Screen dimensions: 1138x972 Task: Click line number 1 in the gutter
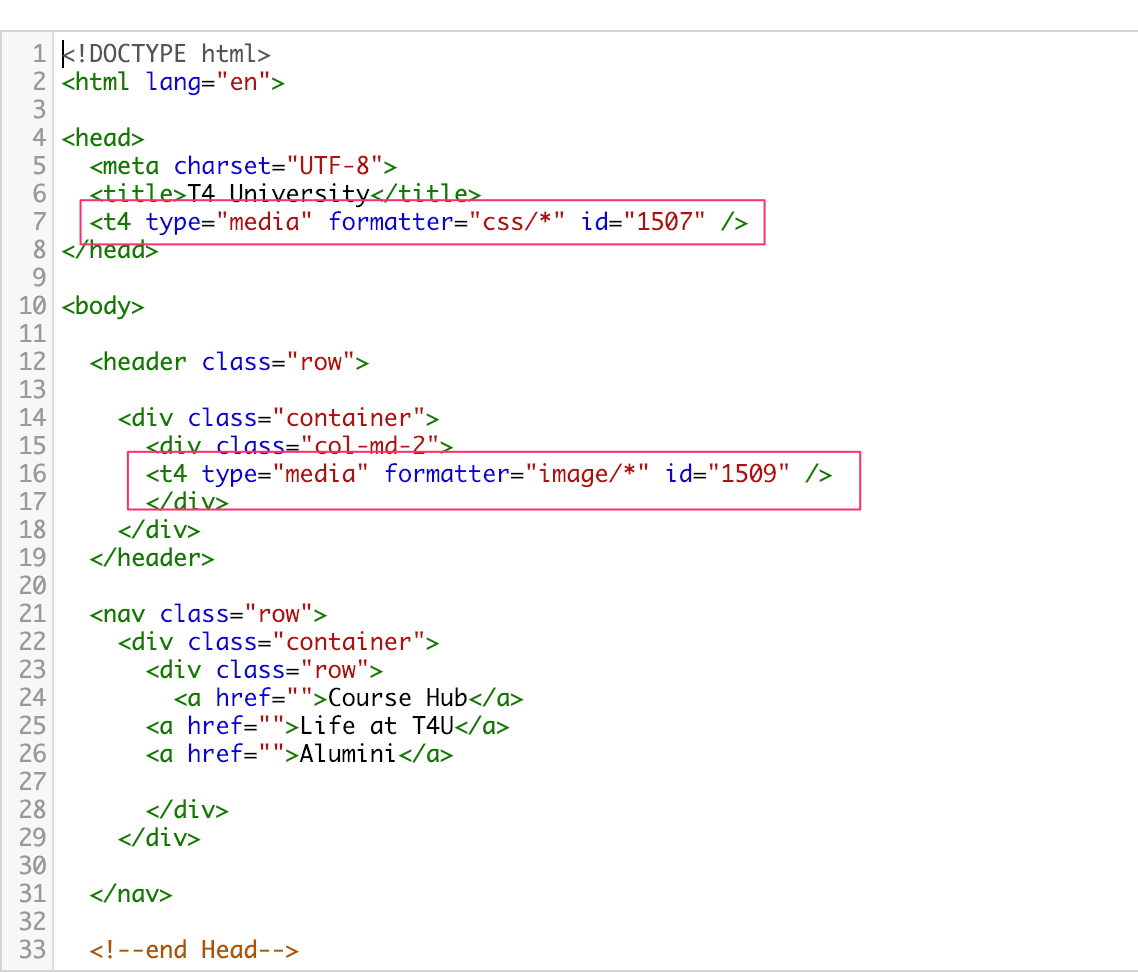(x=39, y=53)
